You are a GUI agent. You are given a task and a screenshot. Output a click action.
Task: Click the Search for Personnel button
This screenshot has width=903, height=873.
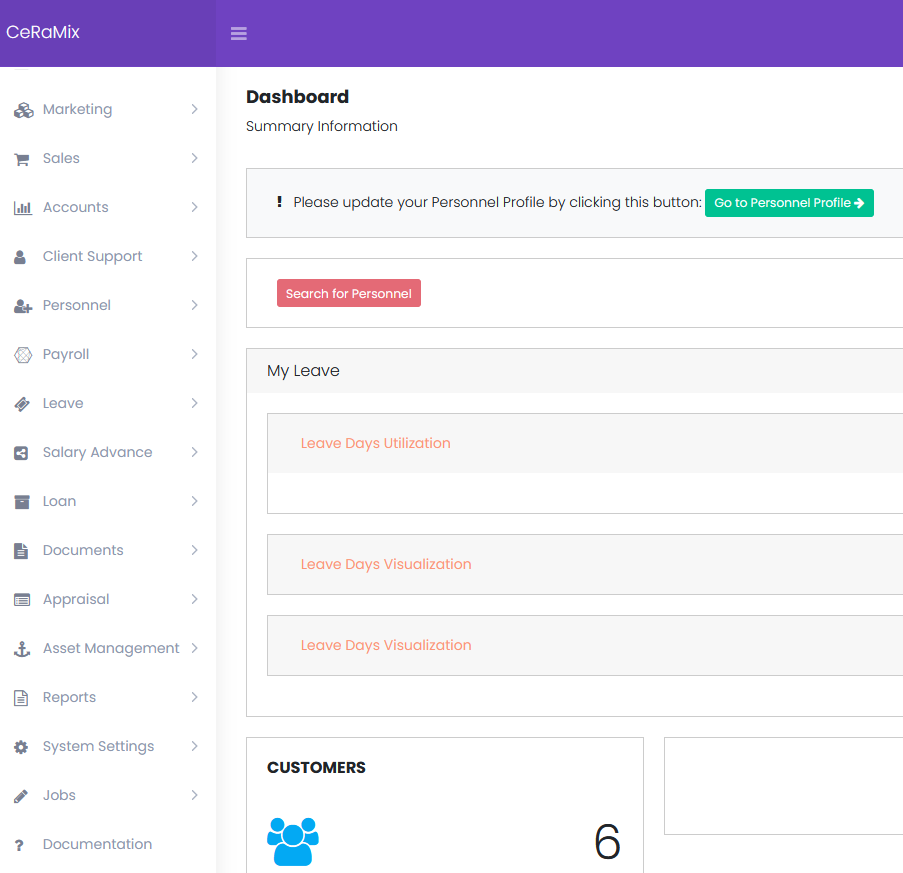(349, 293)
